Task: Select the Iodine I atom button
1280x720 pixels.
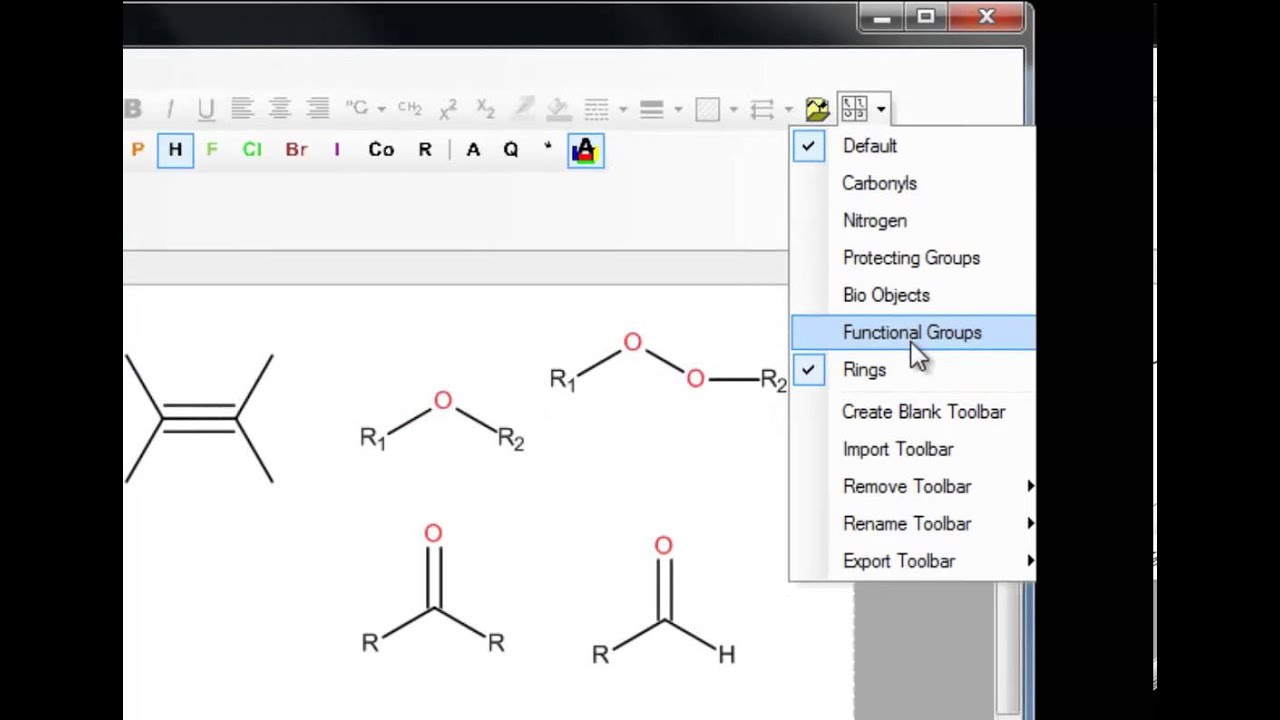Action: [337, 150]
